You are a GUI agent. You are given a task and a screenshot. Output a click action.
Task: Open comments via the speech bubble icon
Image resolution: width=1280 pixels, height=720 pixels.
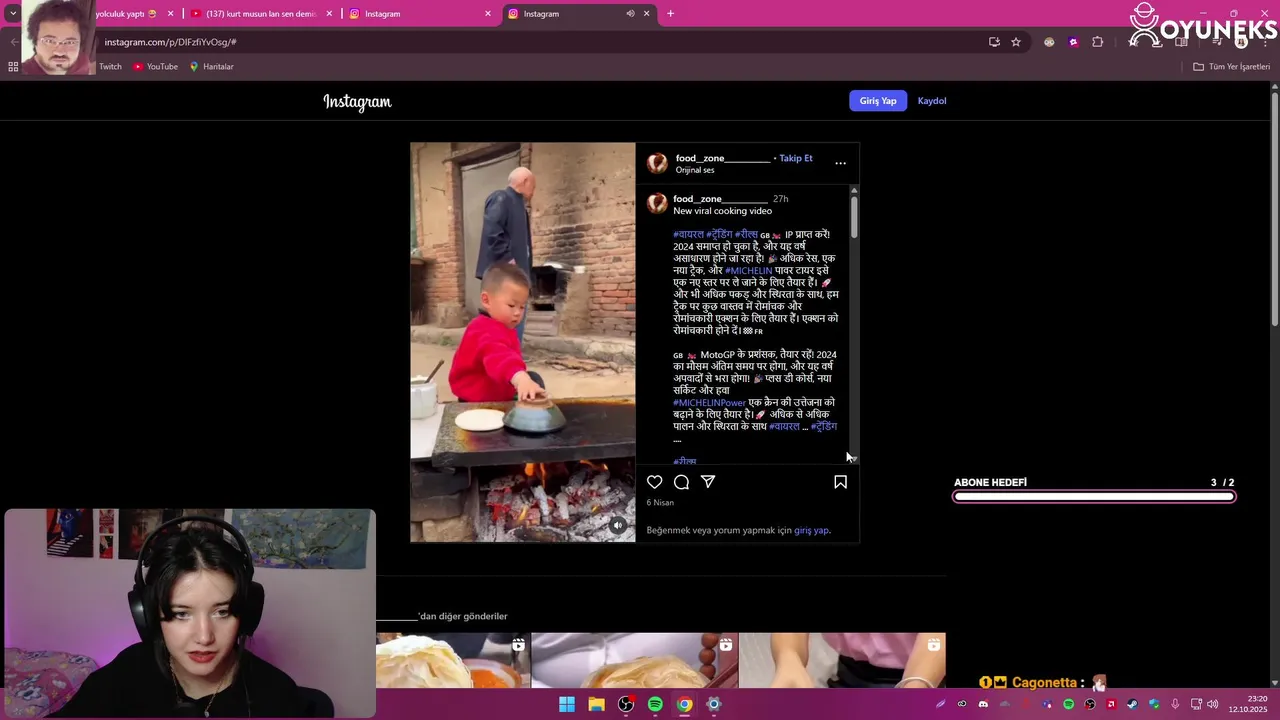(681, 482)
